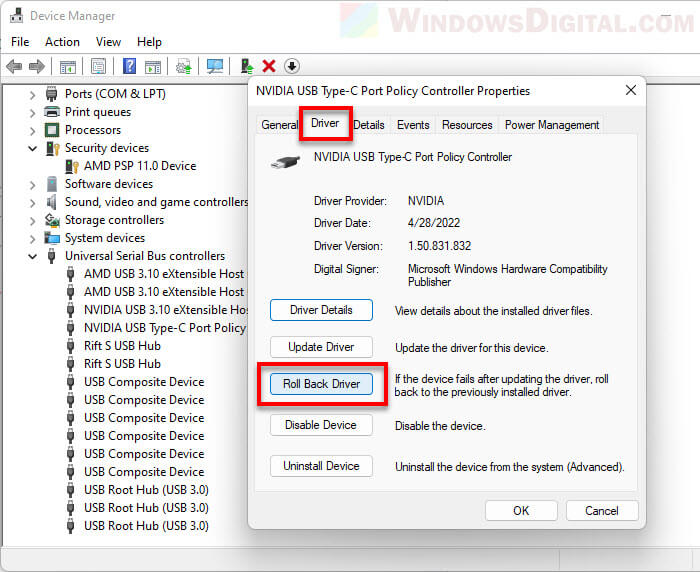
Task: Open the Power Management tab
Action: pyautogui.click(x=552, y=125)
